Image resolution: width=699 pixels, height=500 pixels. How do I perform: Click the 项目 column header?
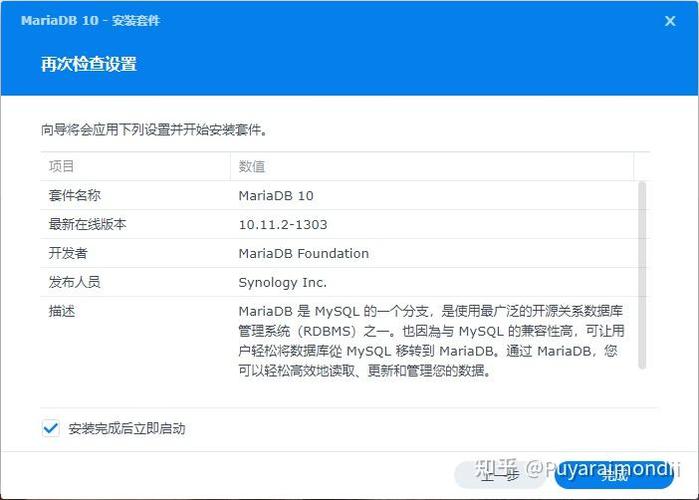coord(135,166)
